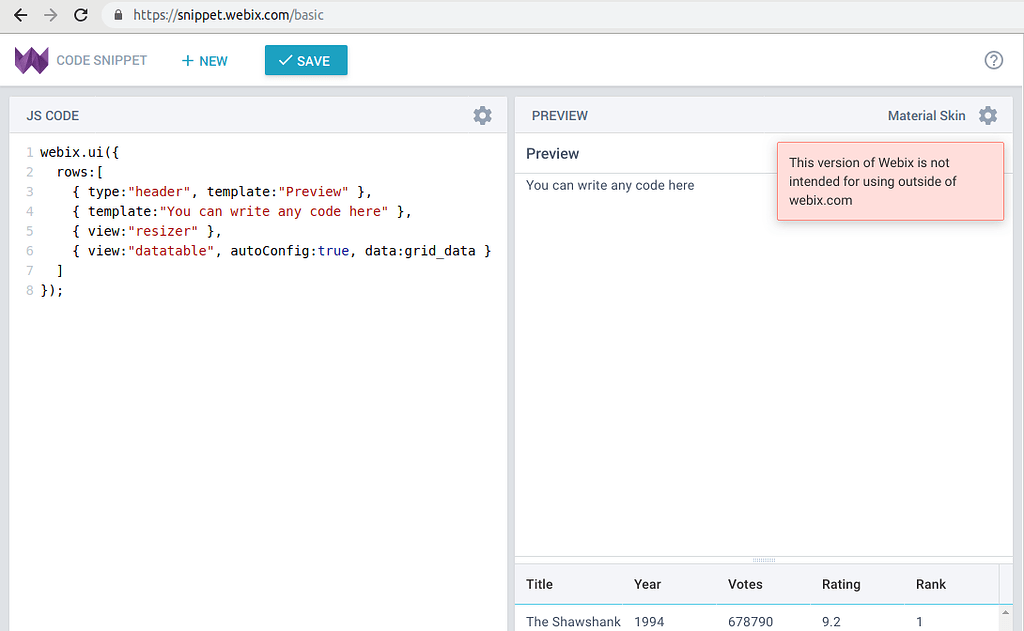Viewport: 1024px width, 631px height.
Task: Click the 'true' autoConfig value in code
Action: [x=333, y=250]
